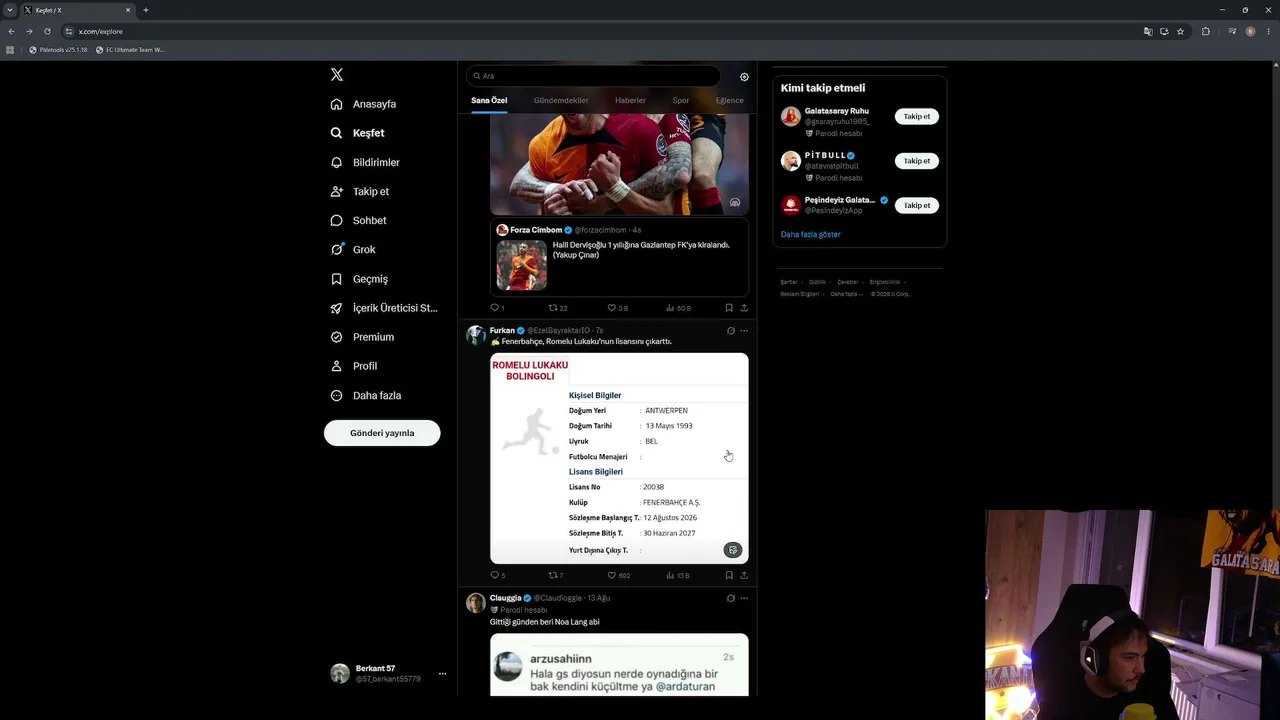Open the Gizlilik footer link
1280x720 pixels.
coord(818,282)
